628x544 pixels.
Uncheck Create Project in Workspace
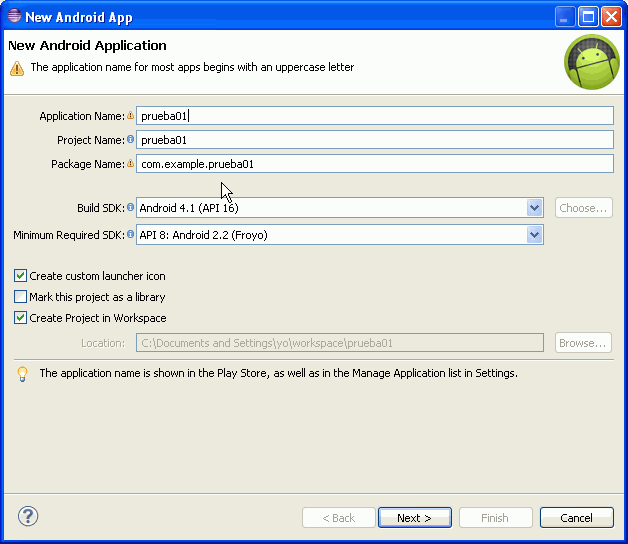[x=20, y=318]
